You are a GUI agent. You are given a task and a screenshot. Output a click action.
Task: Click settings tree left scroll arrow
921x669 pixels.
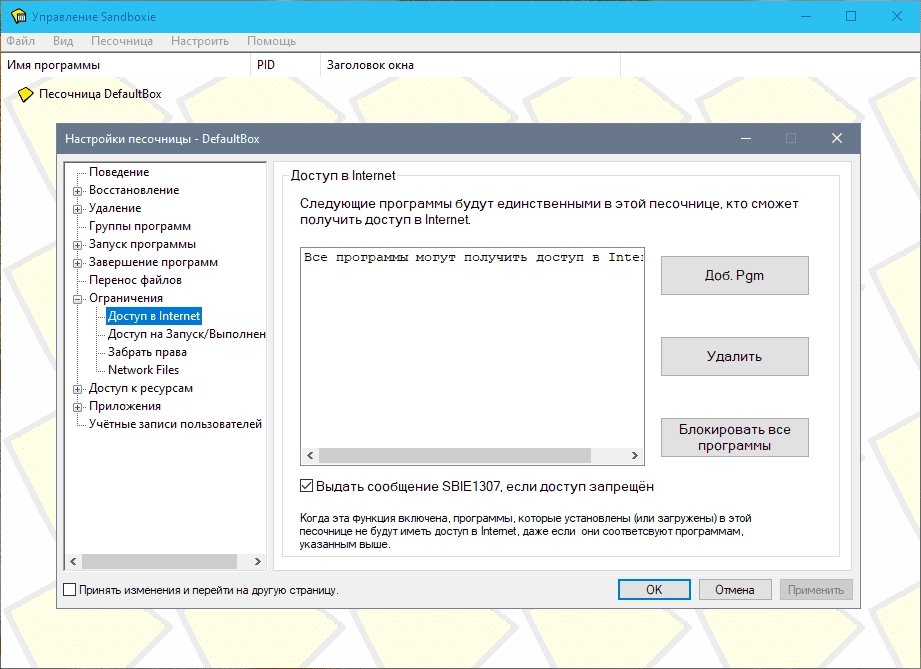(x=73, y=562)
